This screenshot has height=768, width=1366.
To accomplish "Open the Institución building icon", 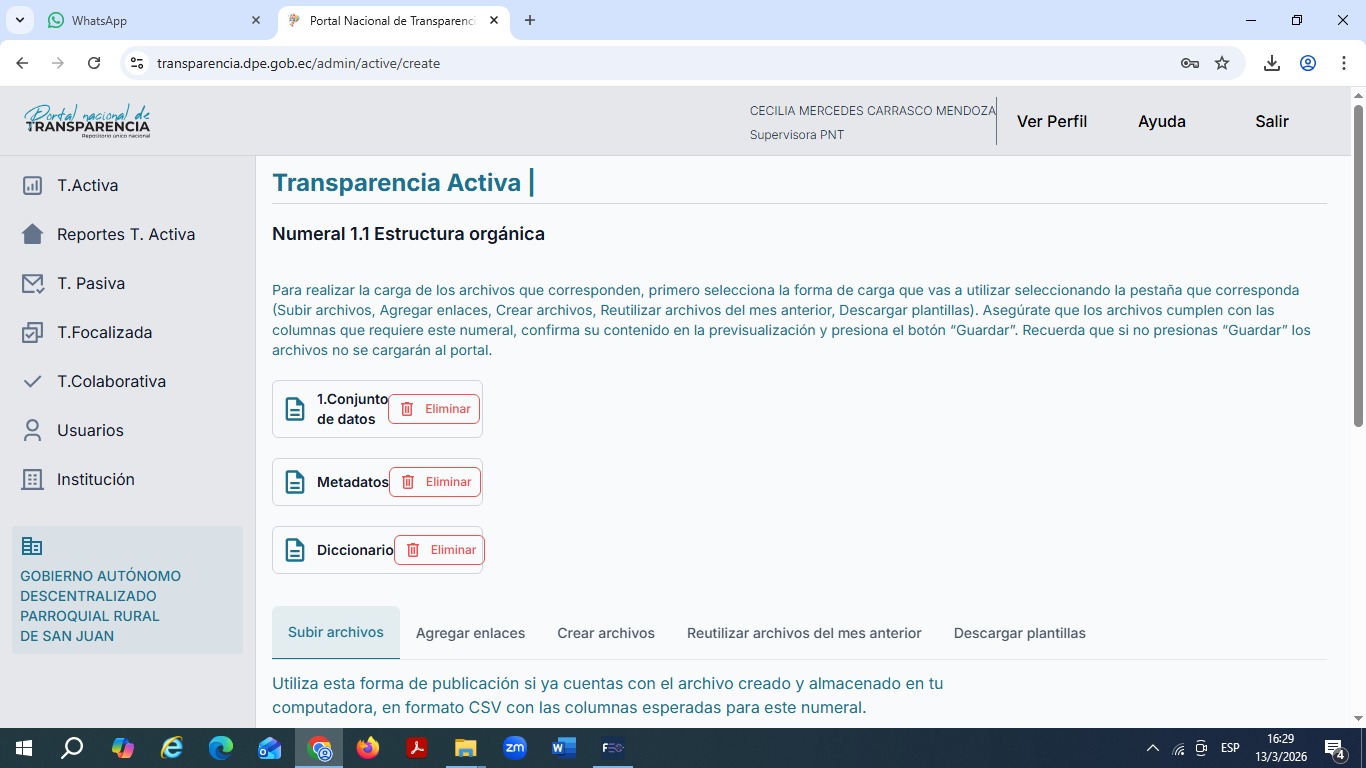I will [33, 479].
